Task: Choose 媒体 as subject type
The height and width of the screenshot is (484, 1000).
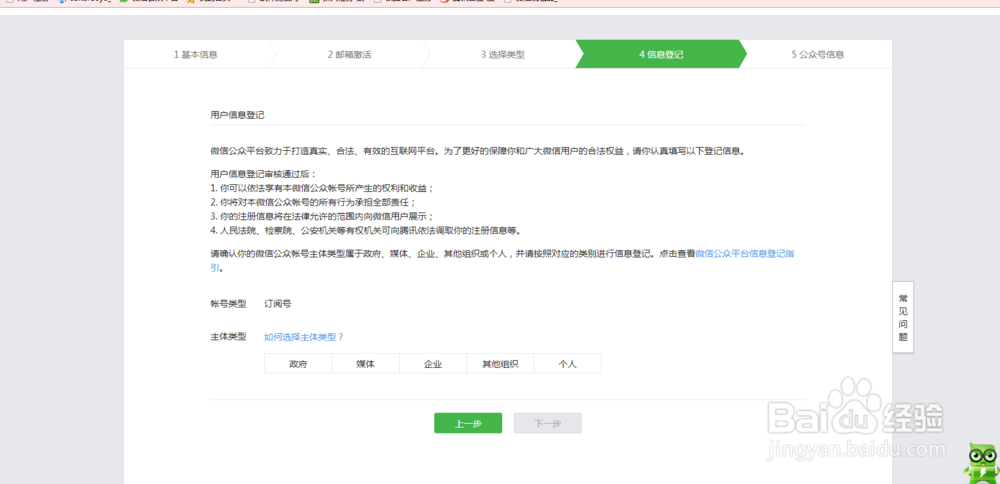Action: pyautogui.click(x=365, y=364)
